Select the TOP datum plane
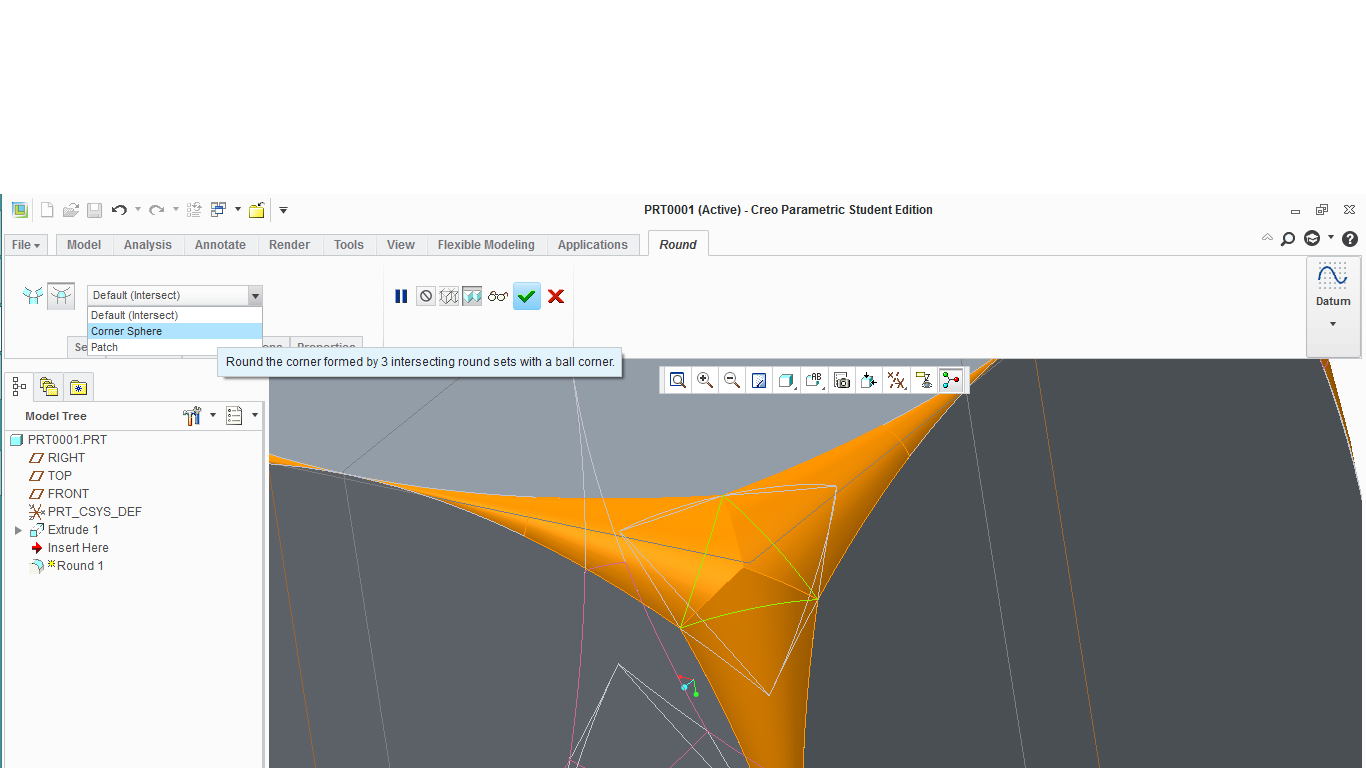 tap(60, 476)
